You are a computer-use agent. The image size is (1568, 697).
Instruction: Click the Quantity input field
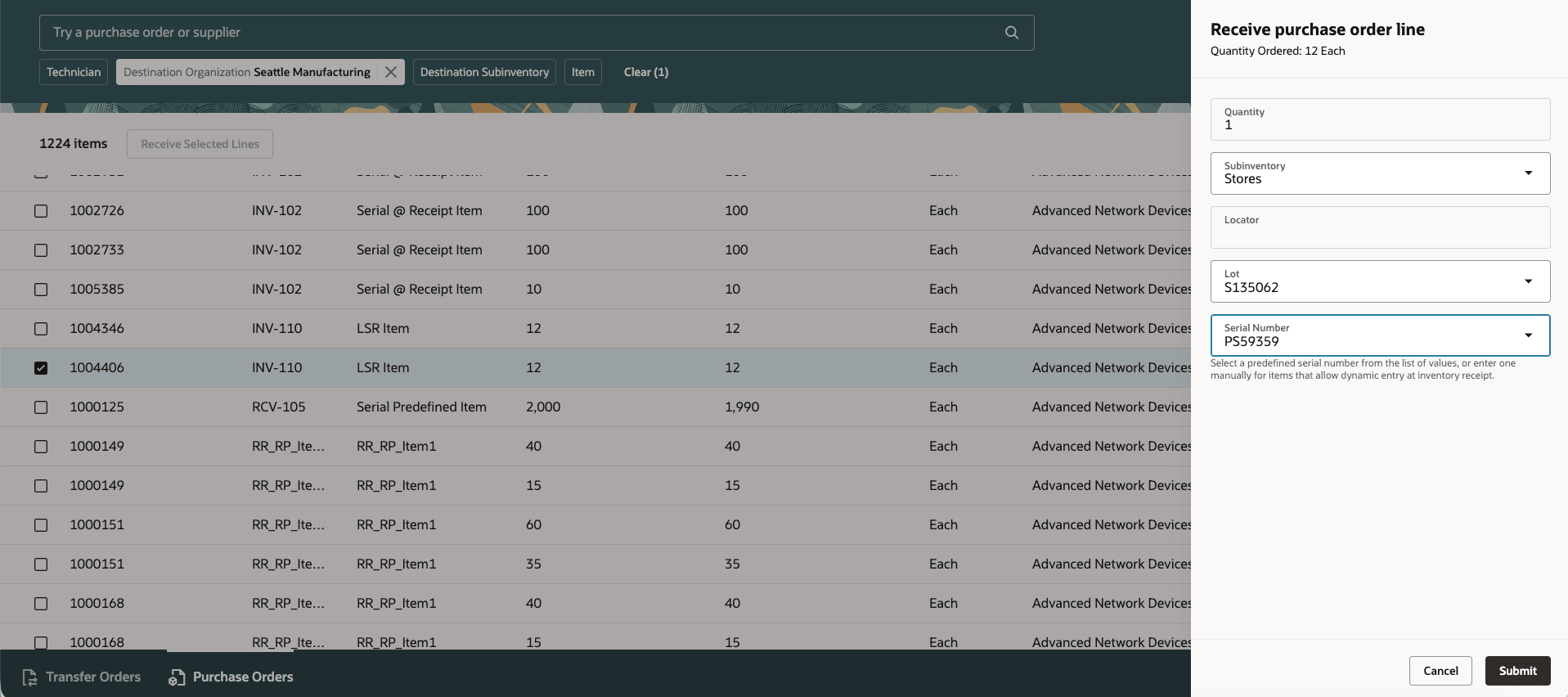1380,119
